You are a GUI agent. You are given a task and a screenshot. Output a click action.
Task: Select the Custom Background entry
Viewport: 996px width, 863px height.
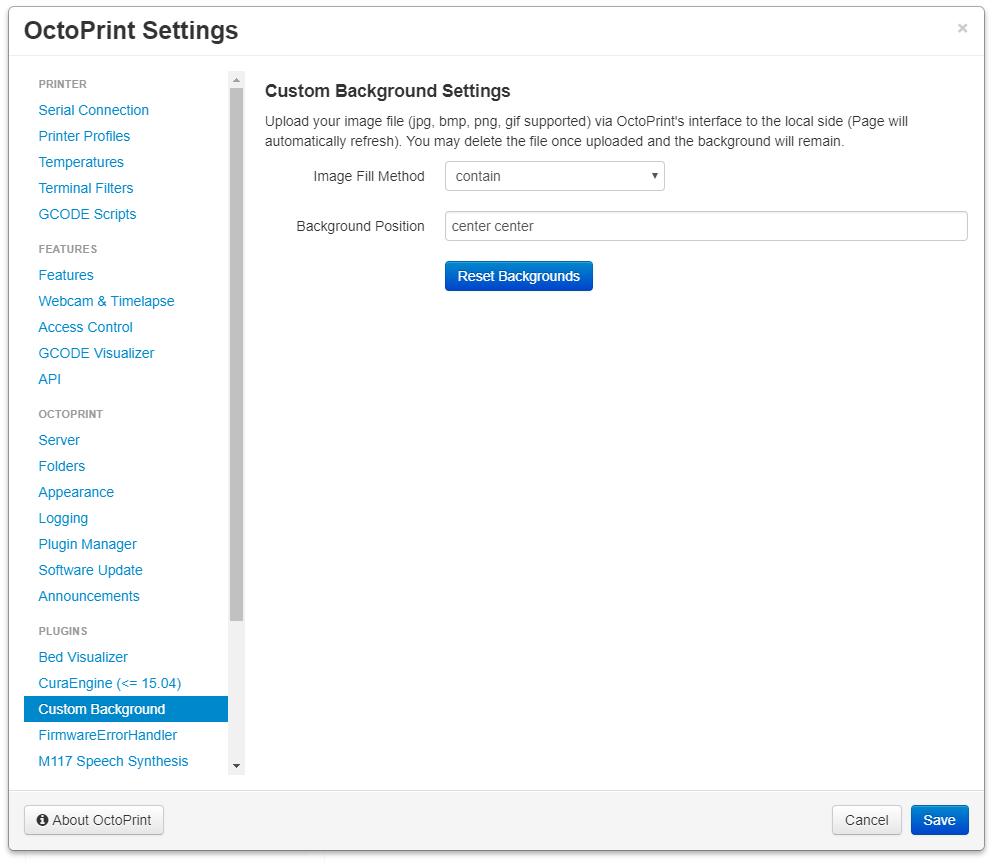(x=126, y=709)
